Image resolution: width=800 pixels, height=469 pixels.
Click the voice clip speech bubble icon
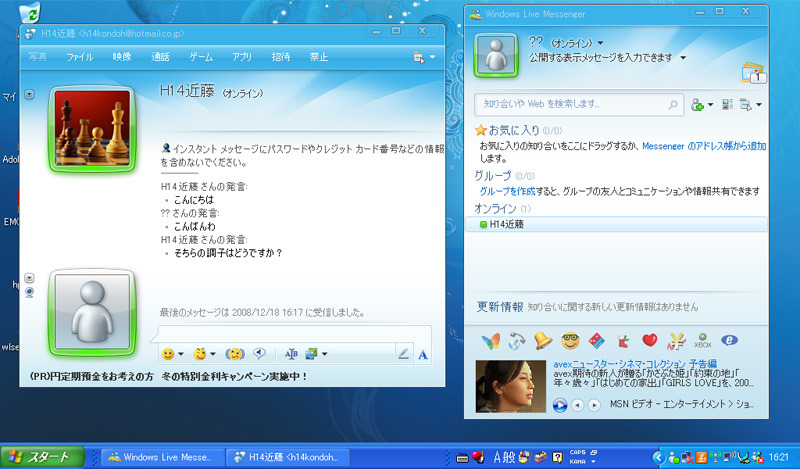(x=260, y=353)
